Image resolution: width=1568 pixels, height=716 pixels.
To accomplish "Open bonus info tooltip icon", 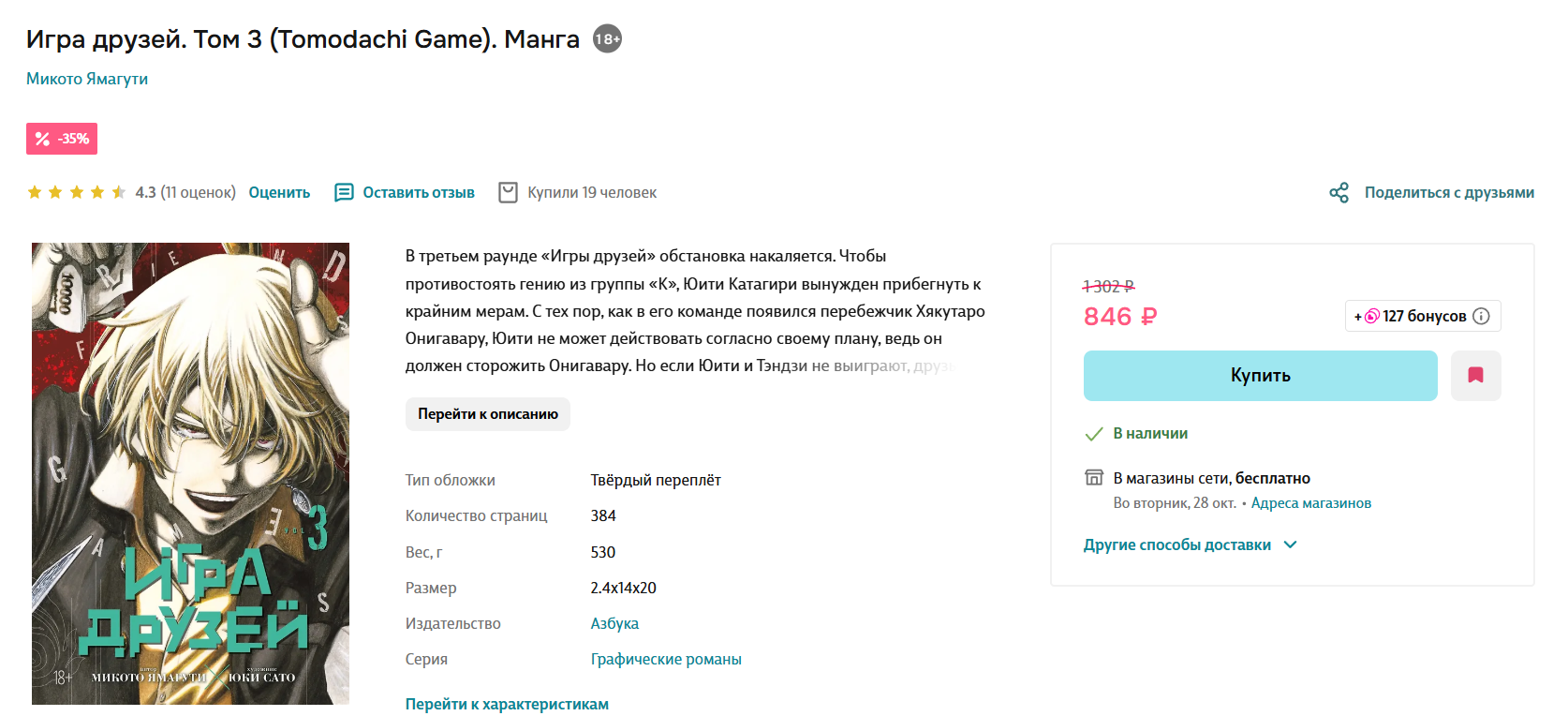I will click(x=1481, y=317).
